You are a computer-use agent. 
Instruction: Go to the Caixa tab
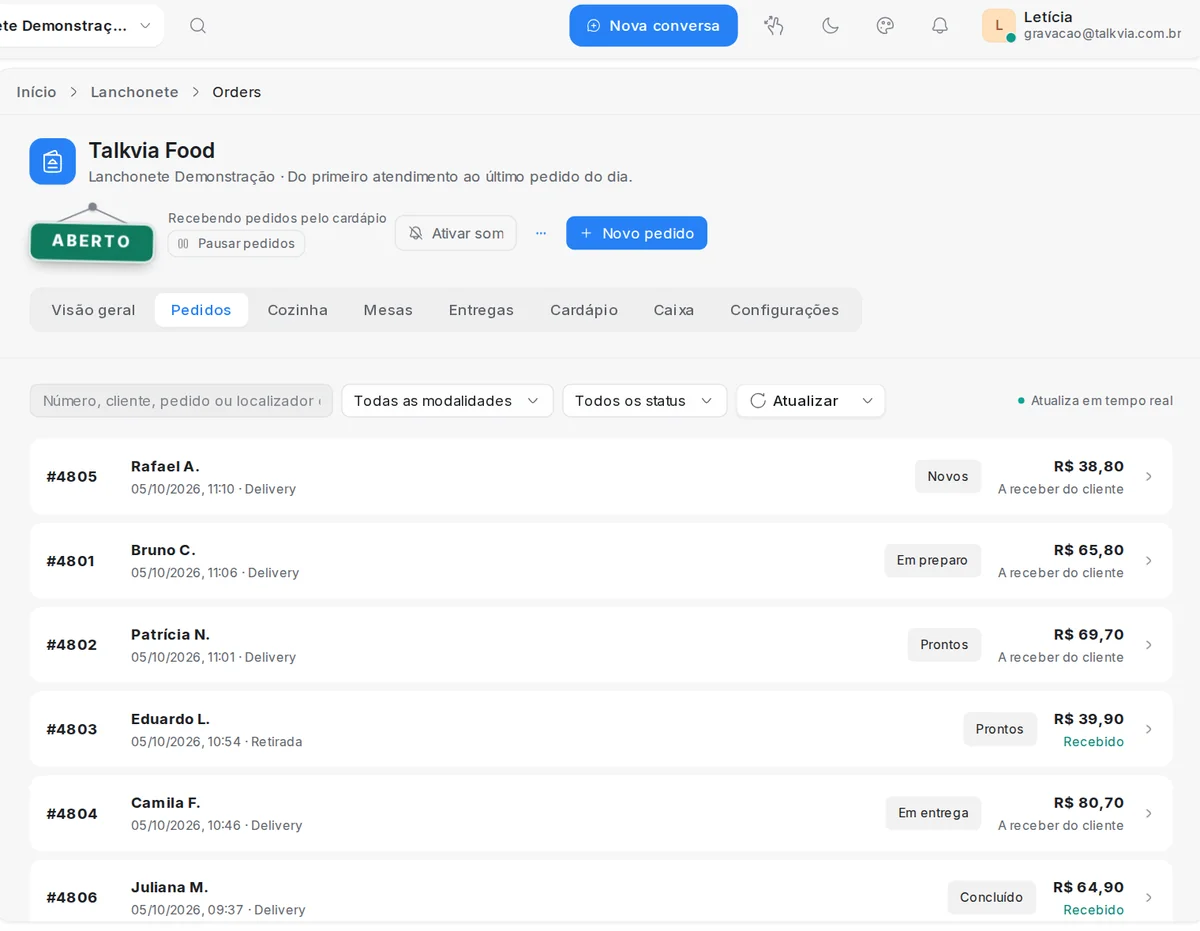coord(674,310)
